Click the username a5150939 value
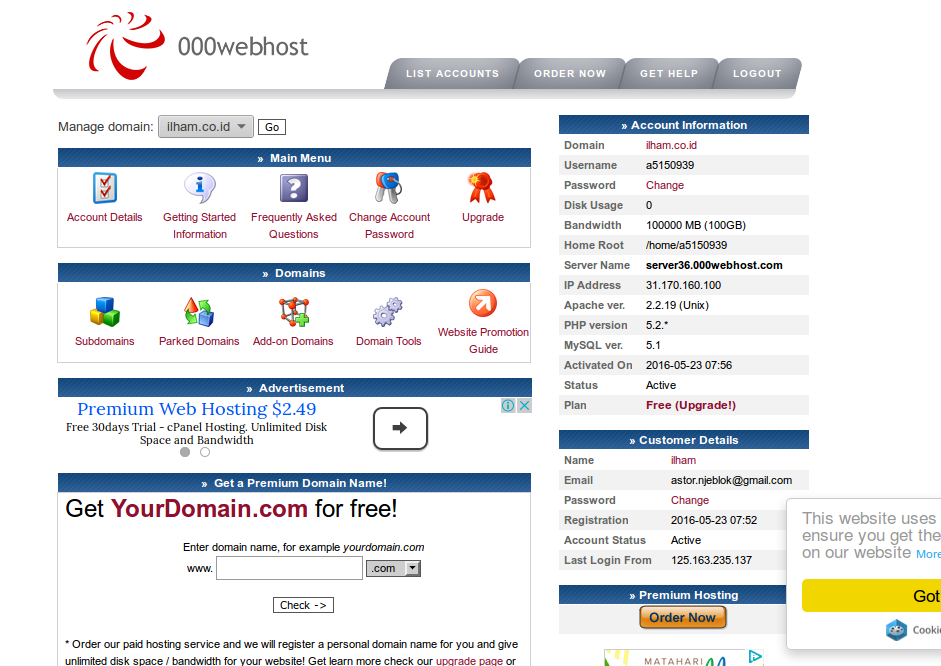Image resolution: width=941 pixels, height=666 pixels. coord(670,165)
